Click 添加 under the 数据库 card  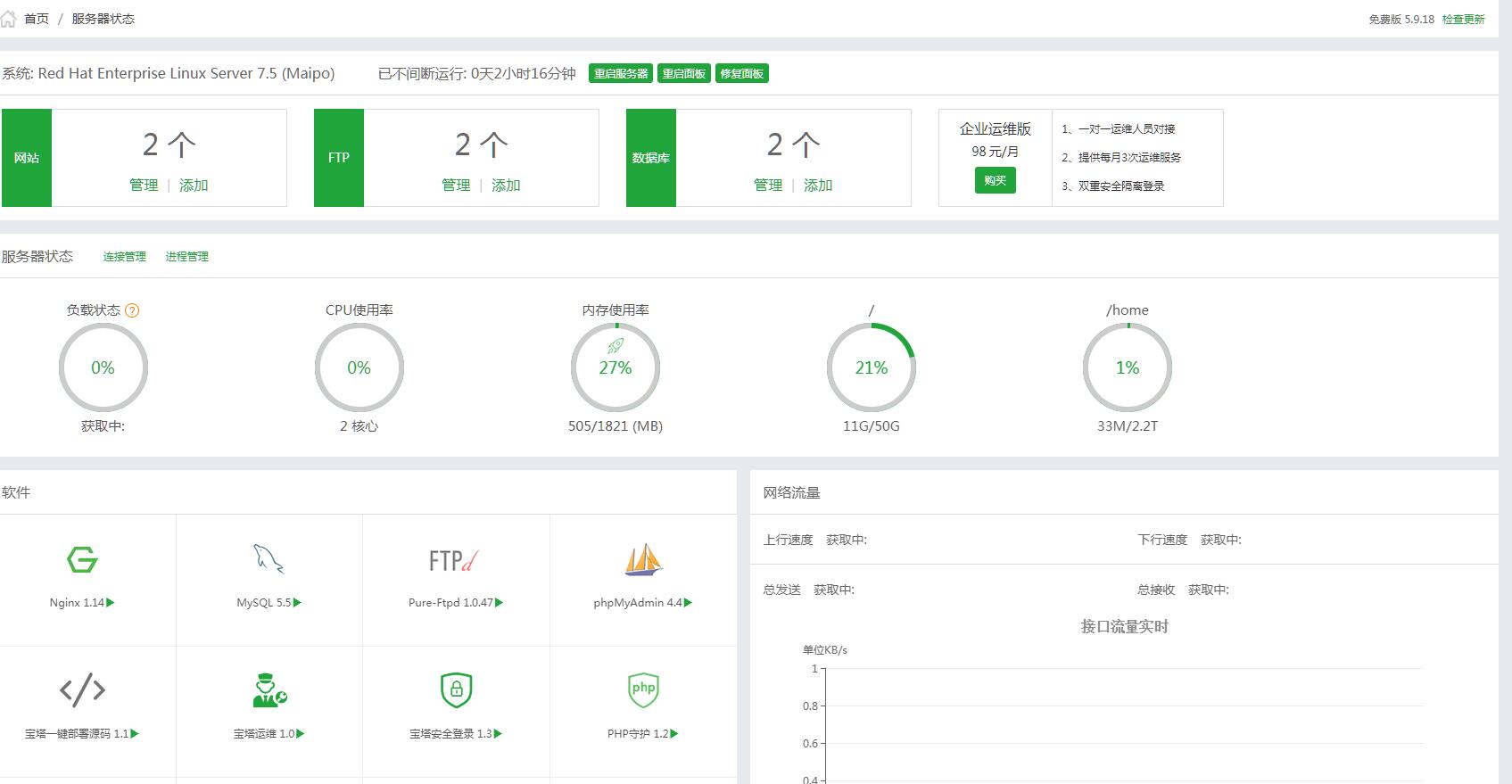click(818, 185)
